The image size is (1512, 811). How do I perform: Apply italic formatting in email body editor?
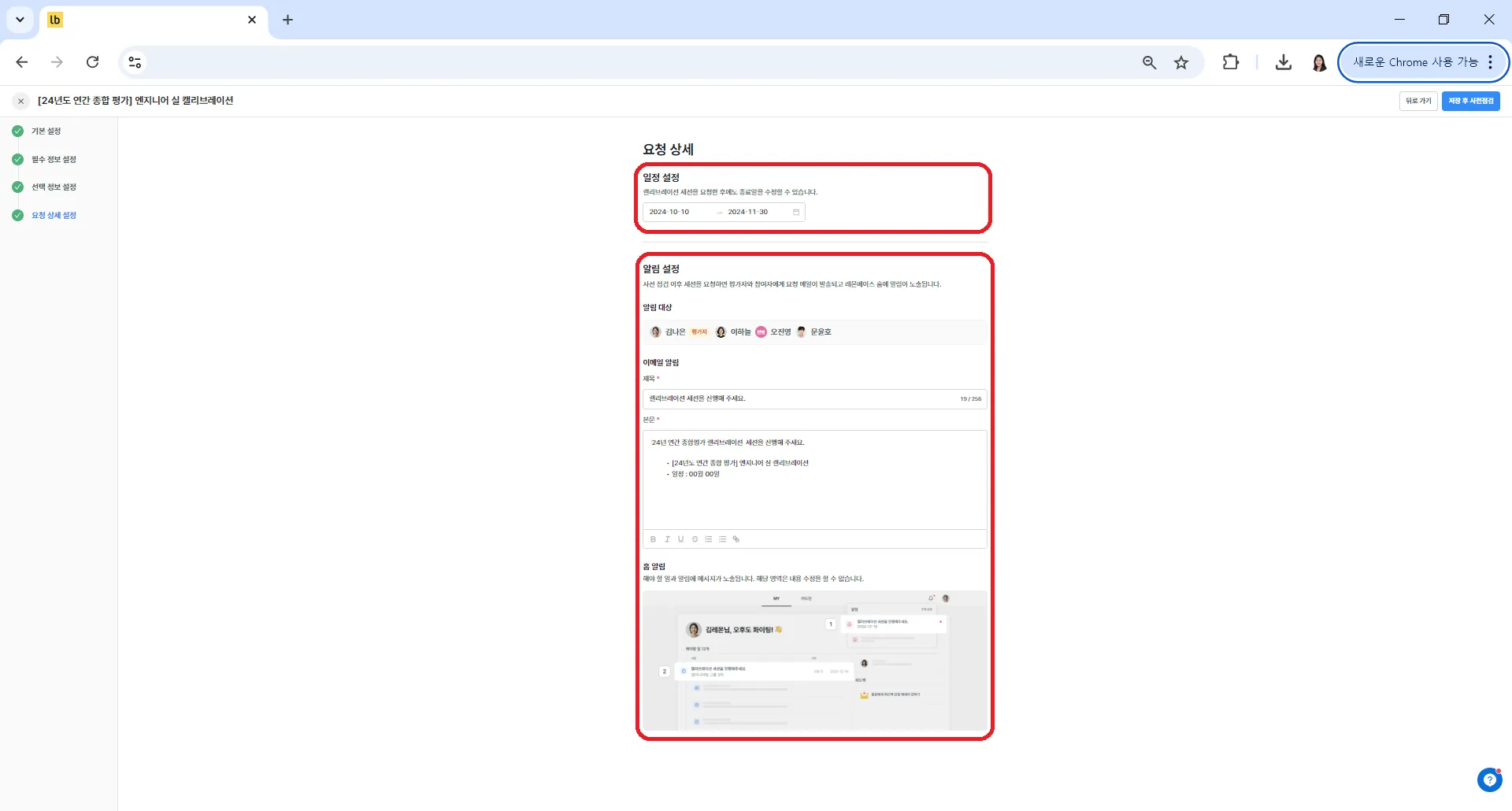(667, 539)
